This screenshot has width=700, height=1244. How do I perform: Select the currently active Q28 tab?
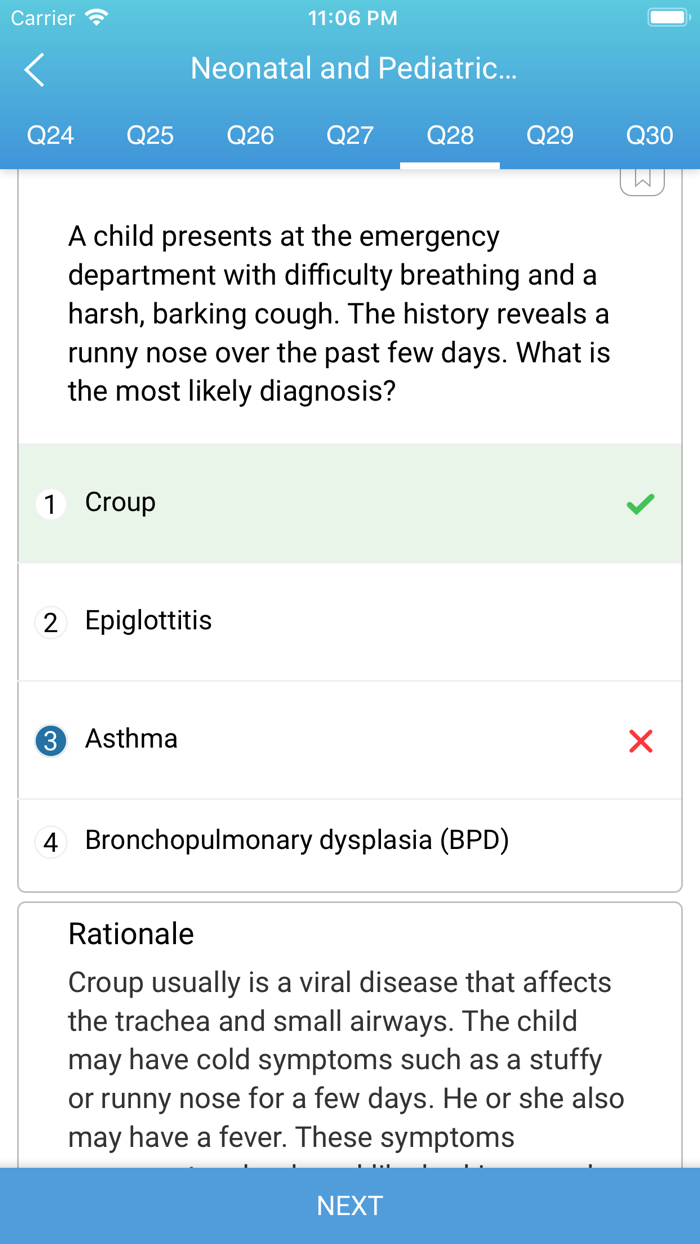450,135
